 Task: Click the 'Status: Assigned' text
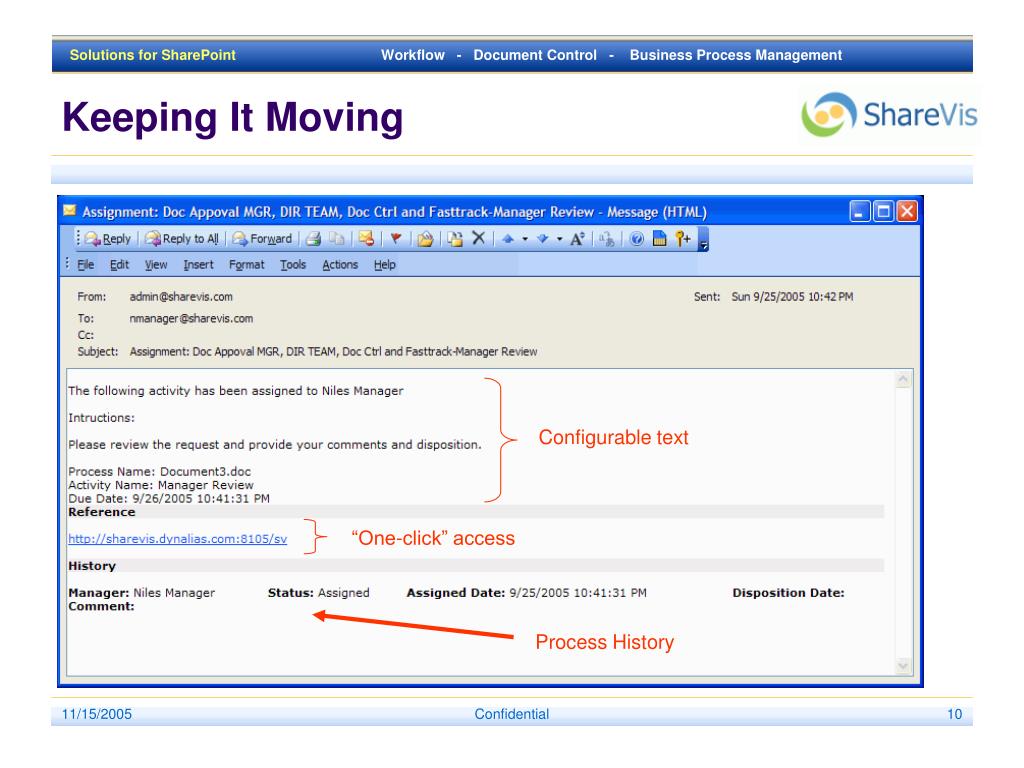coord(319,593)
